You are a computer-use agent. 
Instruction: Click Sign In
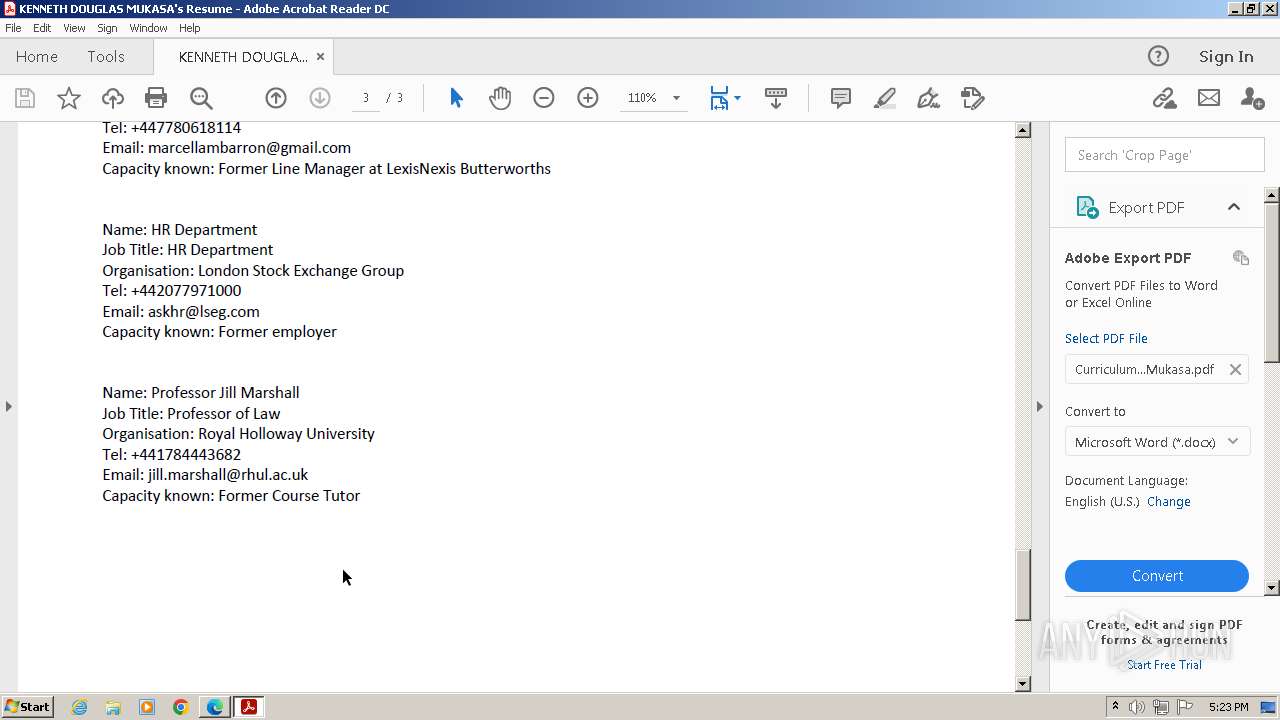(1226, 57)
